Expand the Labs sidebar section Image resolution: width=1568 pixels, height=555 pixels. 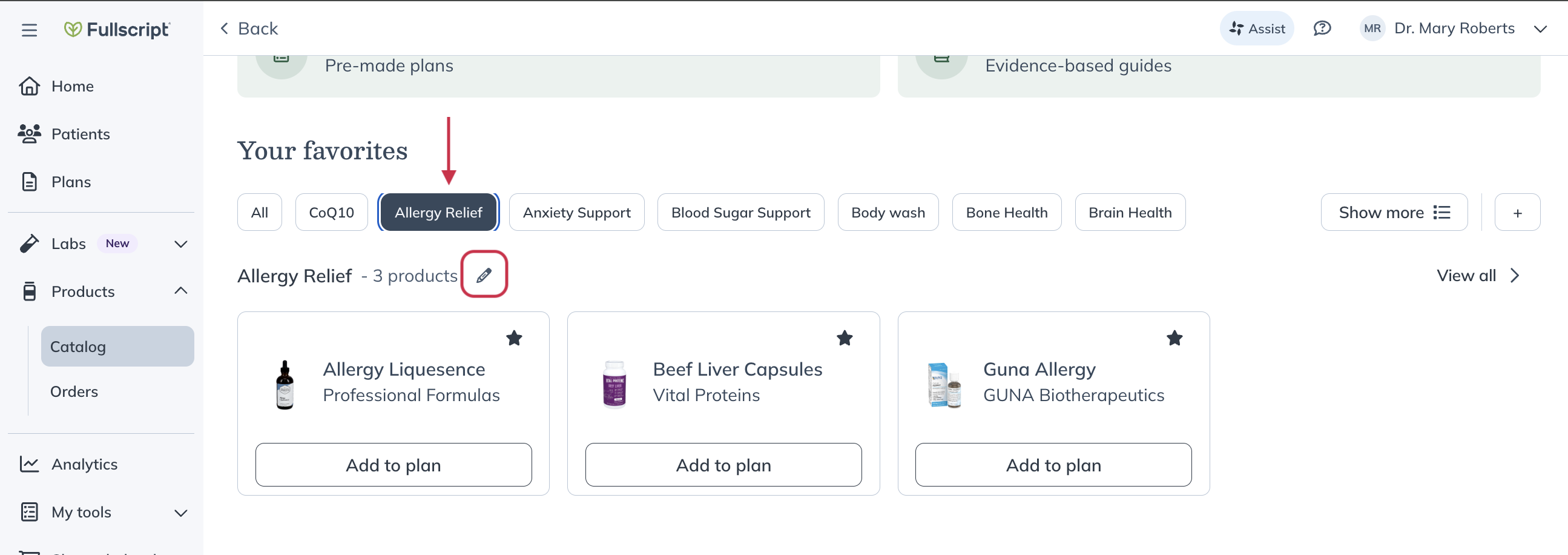pyautogui.click(x=181, y=244)
